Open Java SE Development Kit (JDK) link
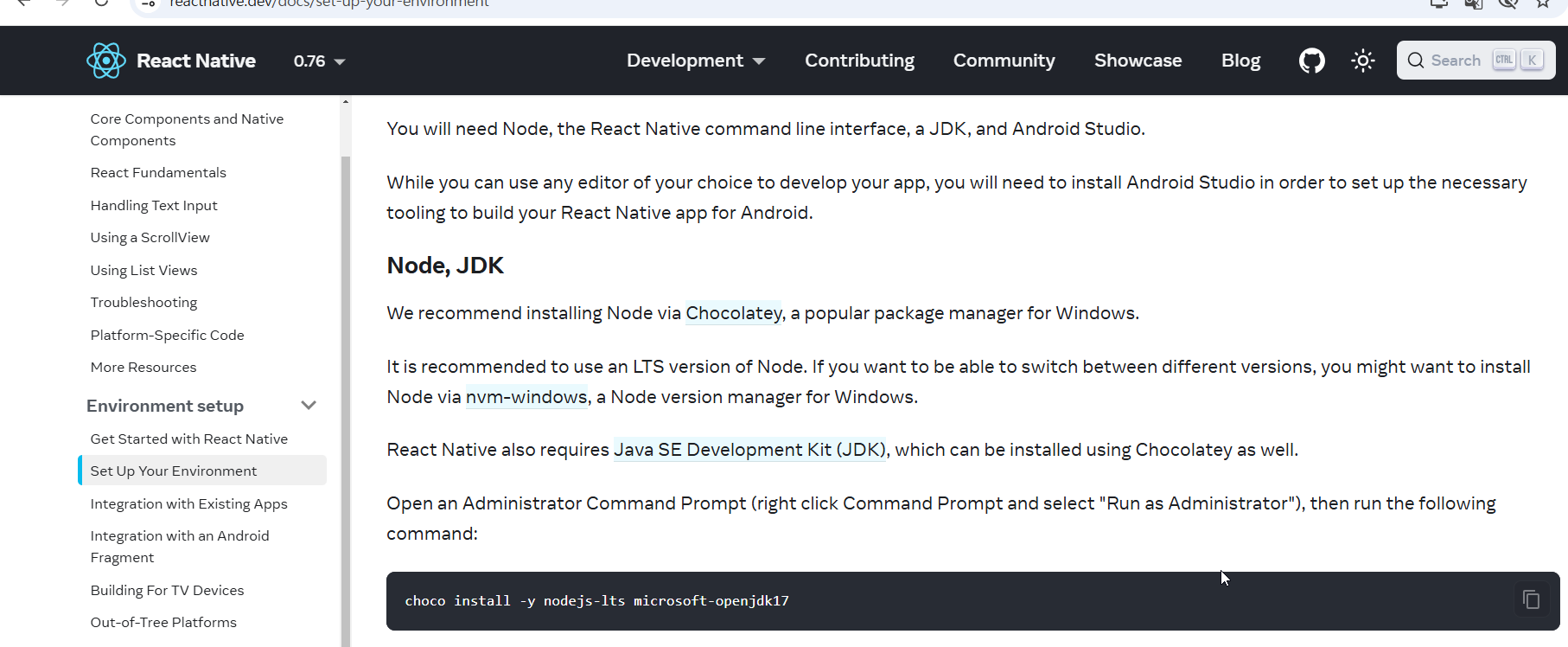The width and height of the screenshot is (1568, 647). [749, 450]
